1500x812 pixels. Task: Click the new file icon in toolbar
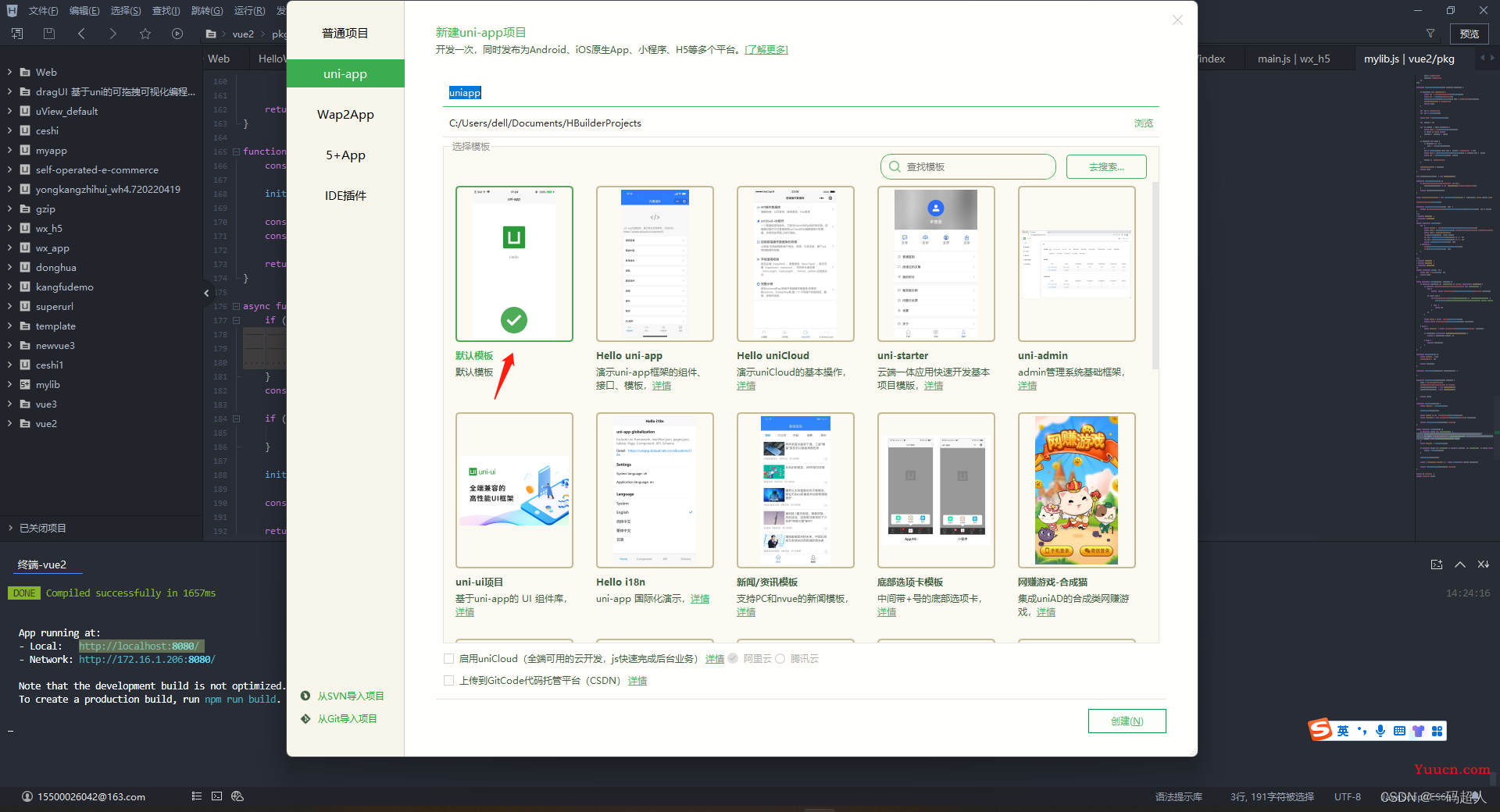coord(17,34)
